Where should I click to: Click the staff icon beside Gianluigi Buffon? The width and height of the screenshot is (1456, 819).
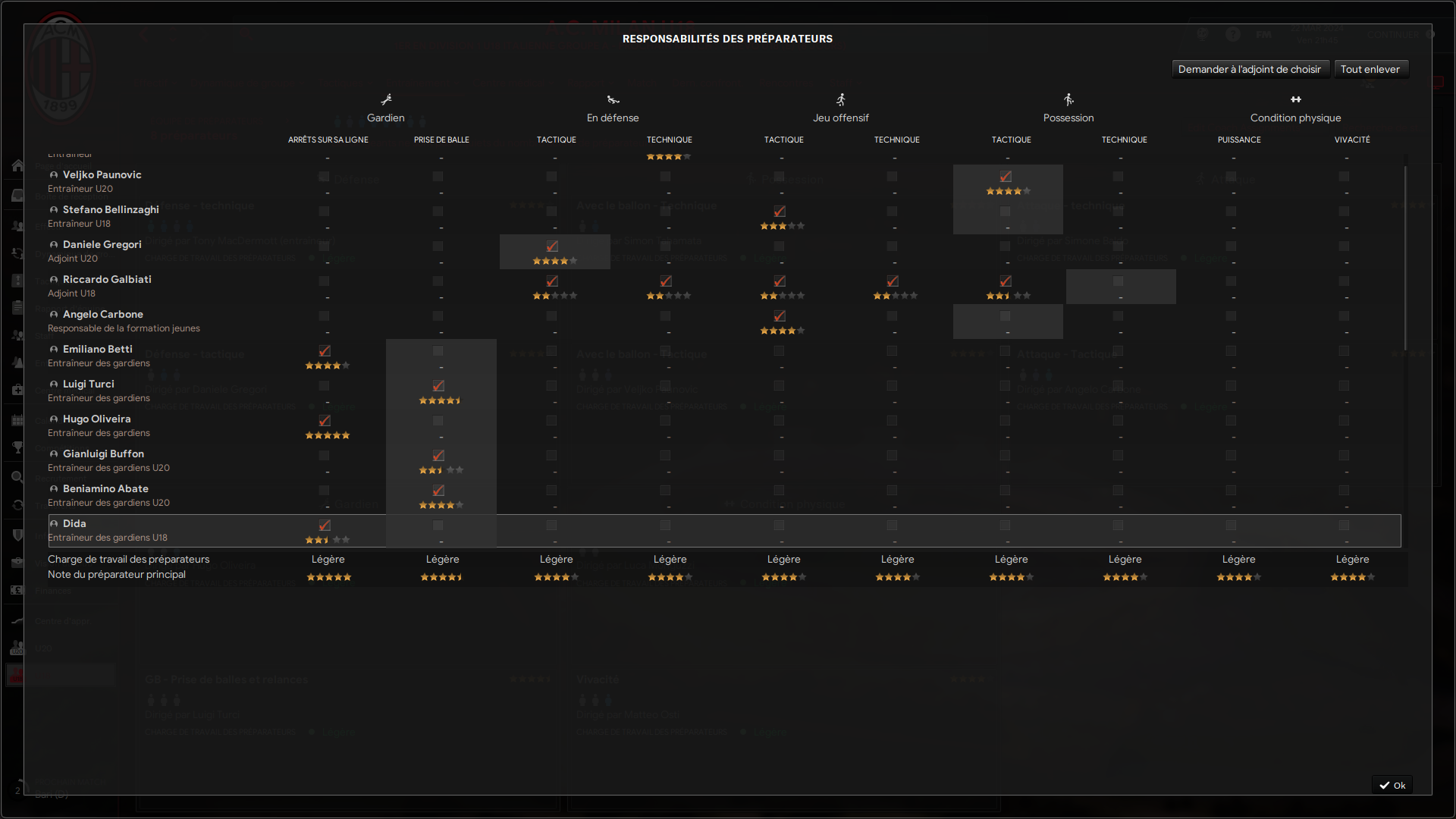pyautogui.click(x=54, y=454)
